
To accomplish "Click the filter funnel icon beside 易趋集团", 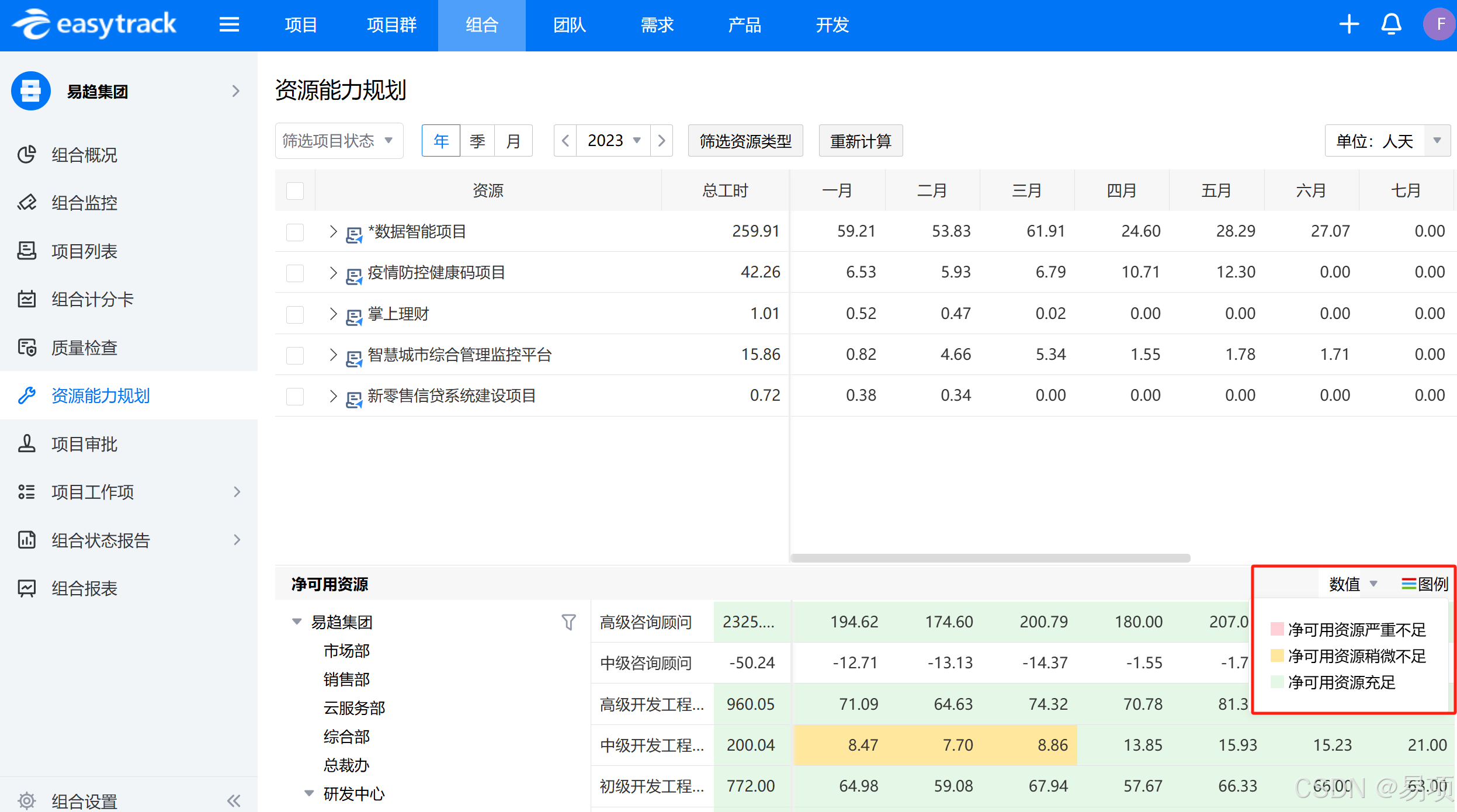I will (568, 622).
